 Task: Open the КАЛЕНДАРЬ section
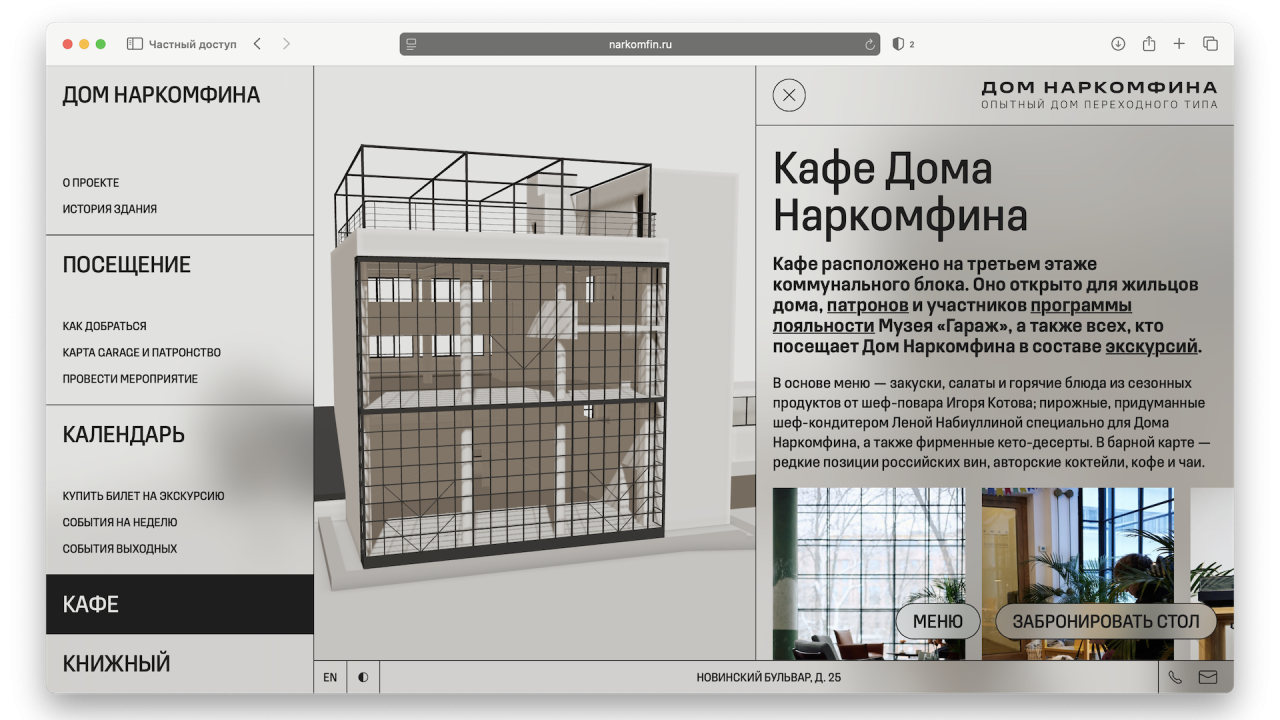coord(123,435)
